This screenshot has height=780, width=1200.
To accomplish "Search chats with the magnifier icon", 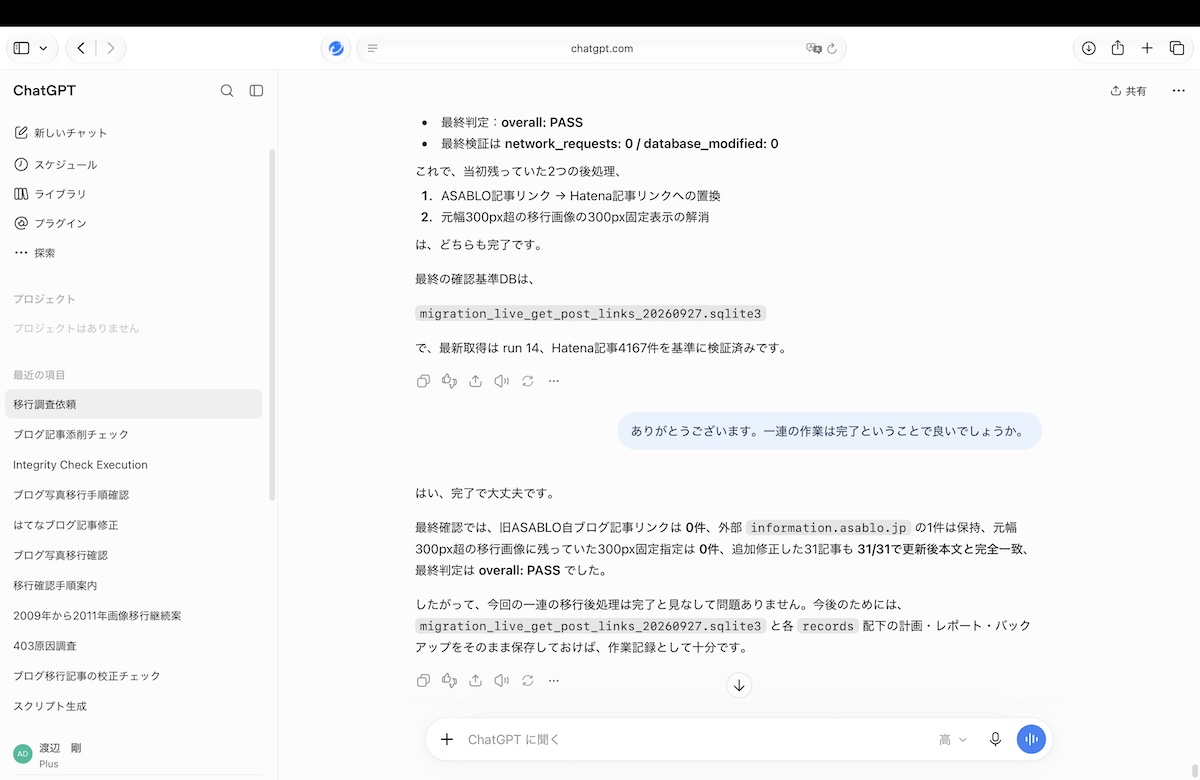I will tap(227, 91).
